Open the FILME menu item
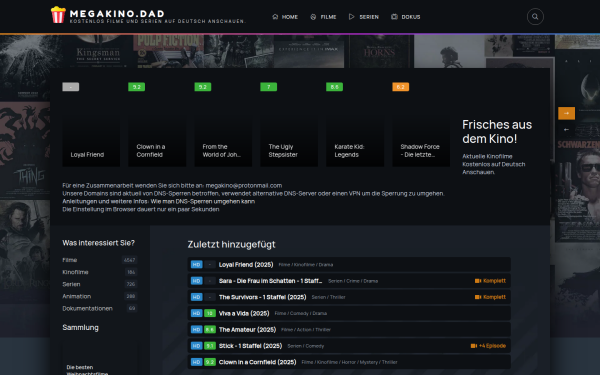Screen dimensions: 600x375 coord(323,17)
